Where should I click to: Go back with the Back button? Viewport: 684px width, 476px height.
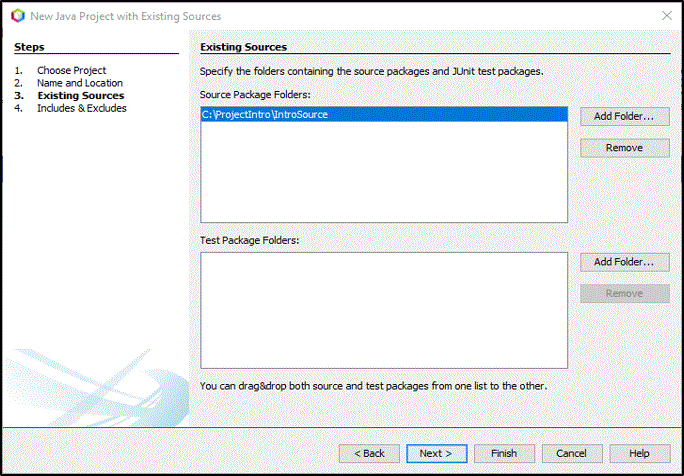click(369, 453)
